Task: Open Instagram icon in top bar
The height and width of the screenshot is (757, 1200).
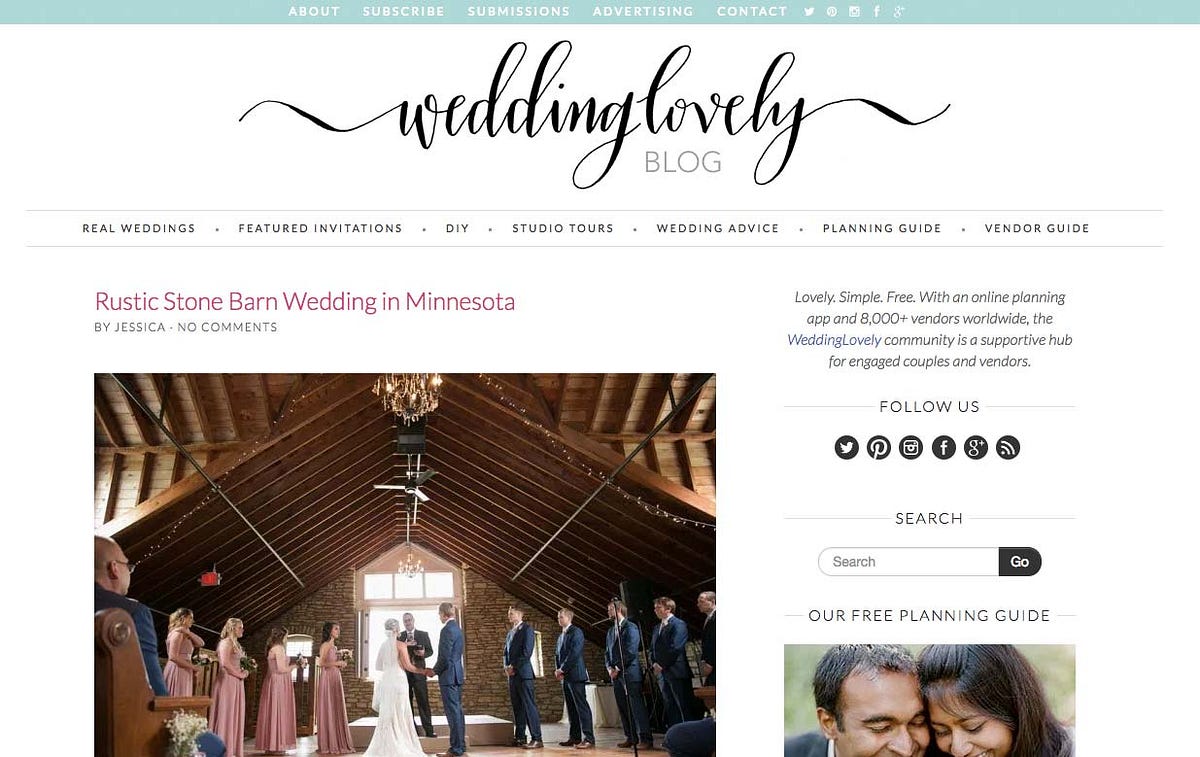Action: pos(854,12)
